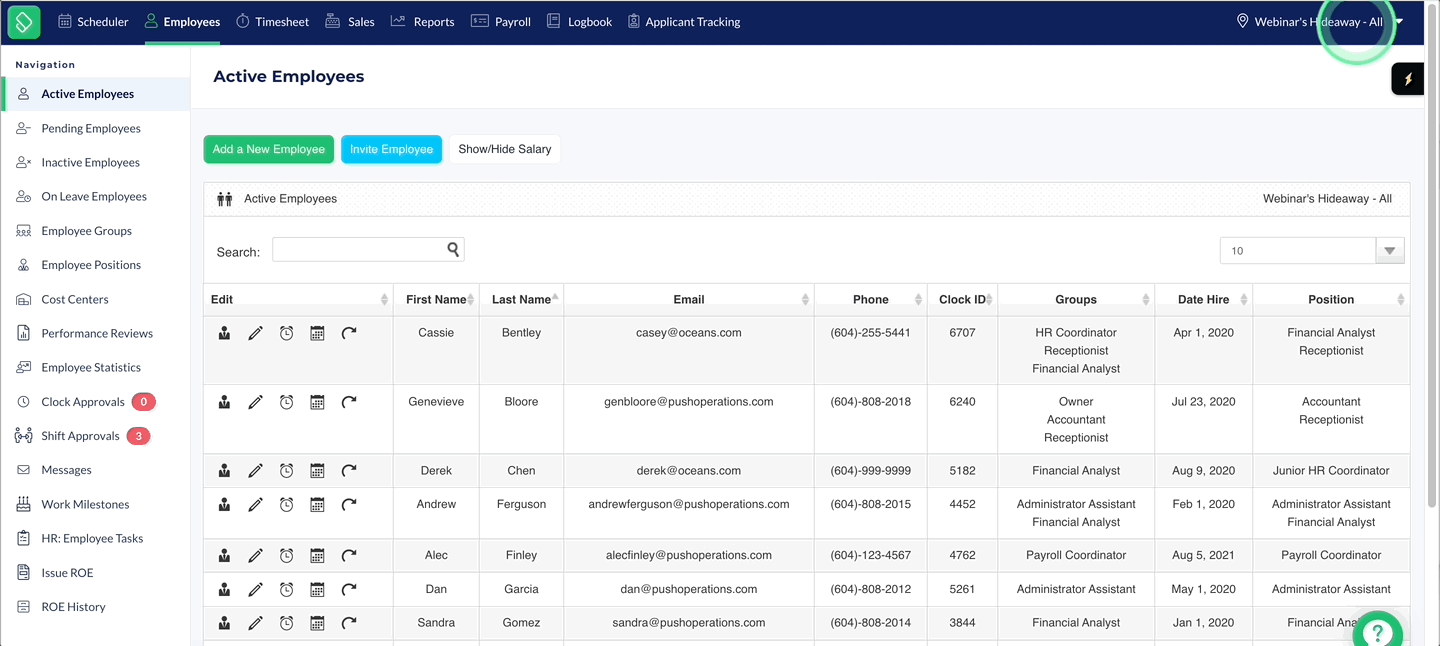
Task: Sort table by Groups column
Action: pos(1076,299)
